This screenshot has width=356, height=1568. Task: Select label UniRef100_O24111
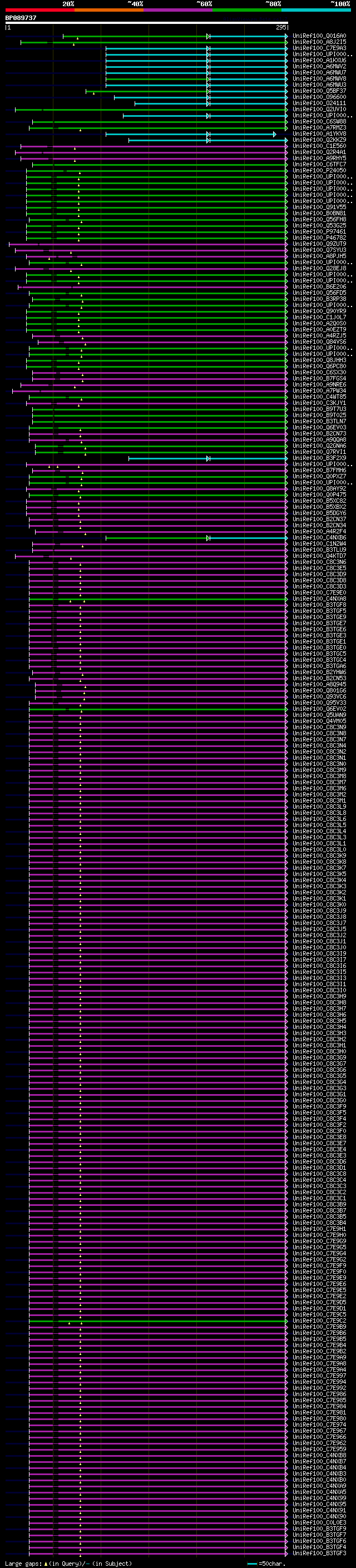coord(319,103)
